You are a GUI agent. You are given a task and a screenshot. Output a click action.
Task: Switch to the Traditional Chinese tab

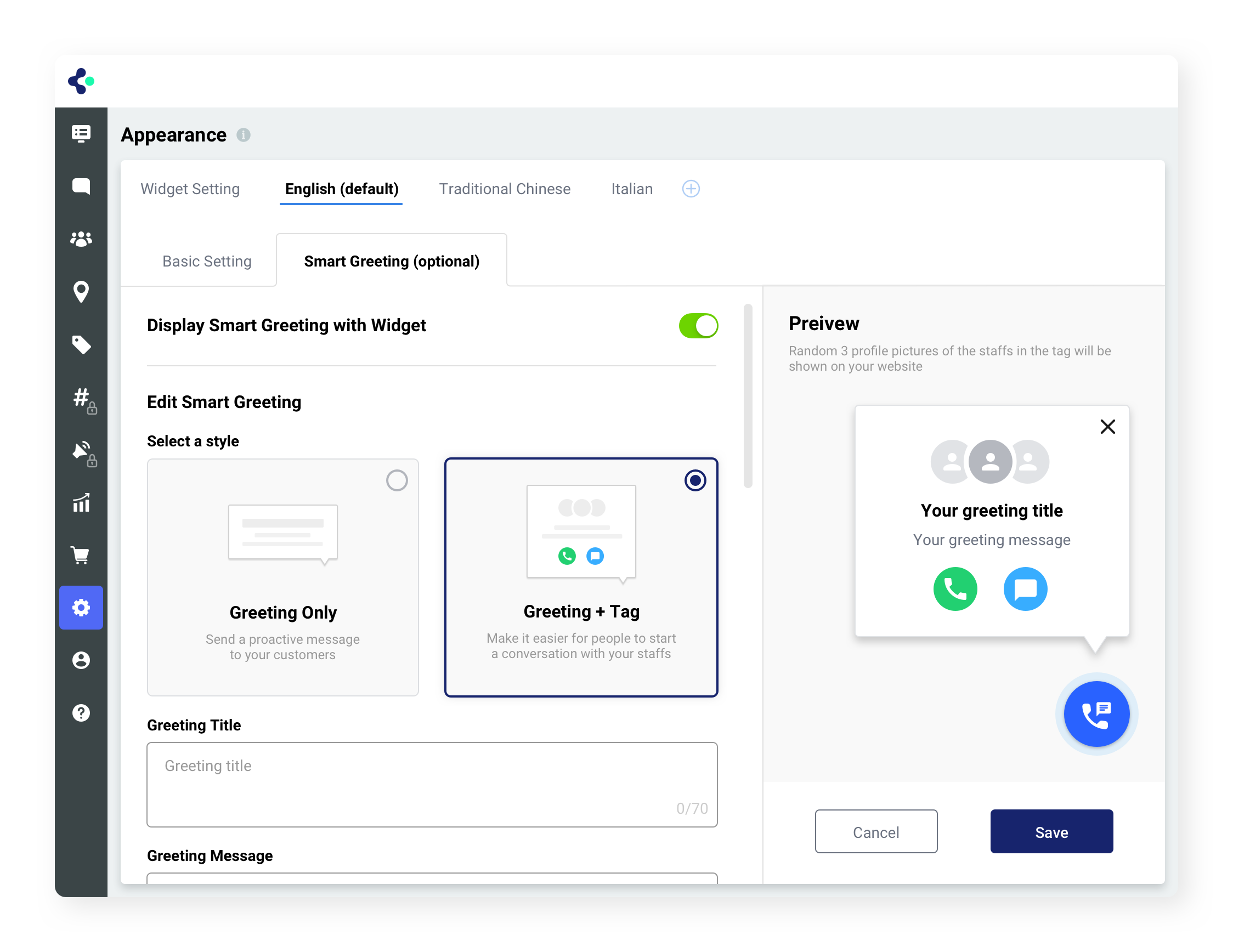pyautogui.click(x=504, y=189)
